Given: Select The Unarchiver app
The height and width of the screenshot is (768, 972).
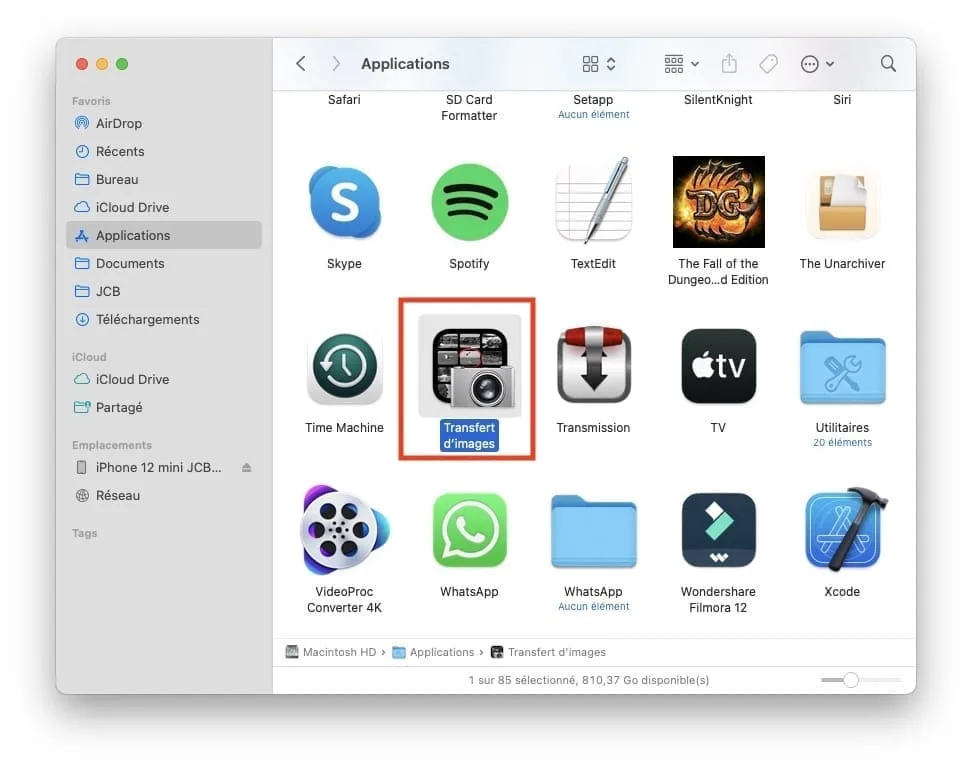Looking at the screenshot, I should tap(842, 201).
